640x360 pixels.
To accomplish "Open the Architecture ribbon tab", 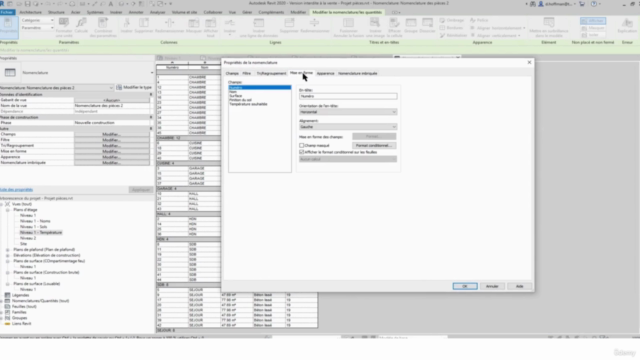I will pyautogui.click(x=31, y=12).
